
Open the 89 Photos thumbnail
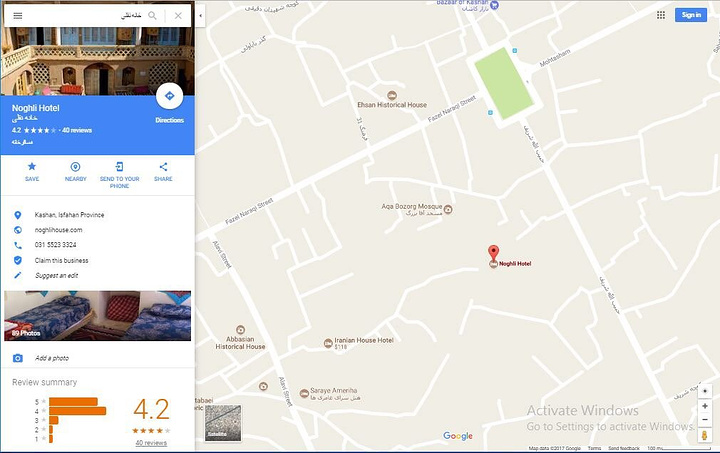click(x=97, y=316)
